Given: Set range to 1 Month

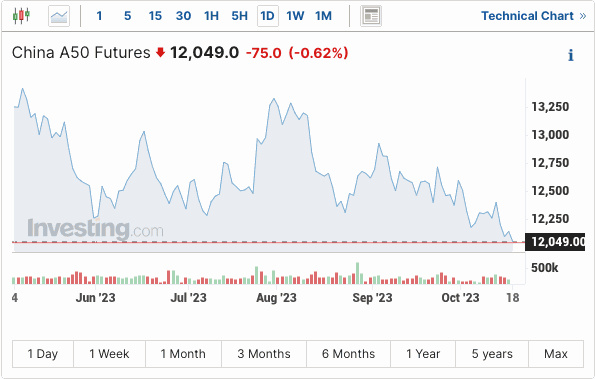Looking at the screenshot, I should click(183, 354).
